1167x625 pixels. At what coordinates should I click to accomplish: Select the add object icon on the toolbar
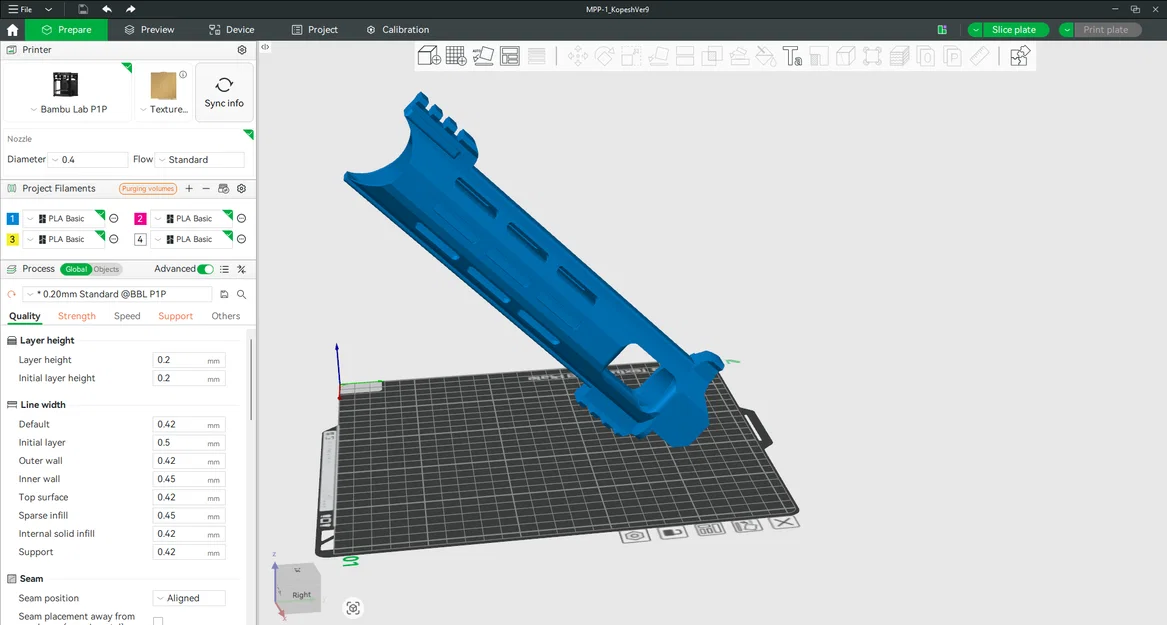429,56
